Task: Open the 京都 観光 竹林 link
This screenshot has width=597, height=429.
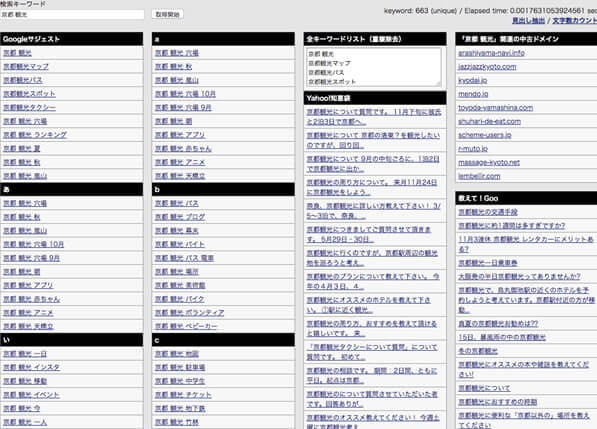Action: [177, 422]
